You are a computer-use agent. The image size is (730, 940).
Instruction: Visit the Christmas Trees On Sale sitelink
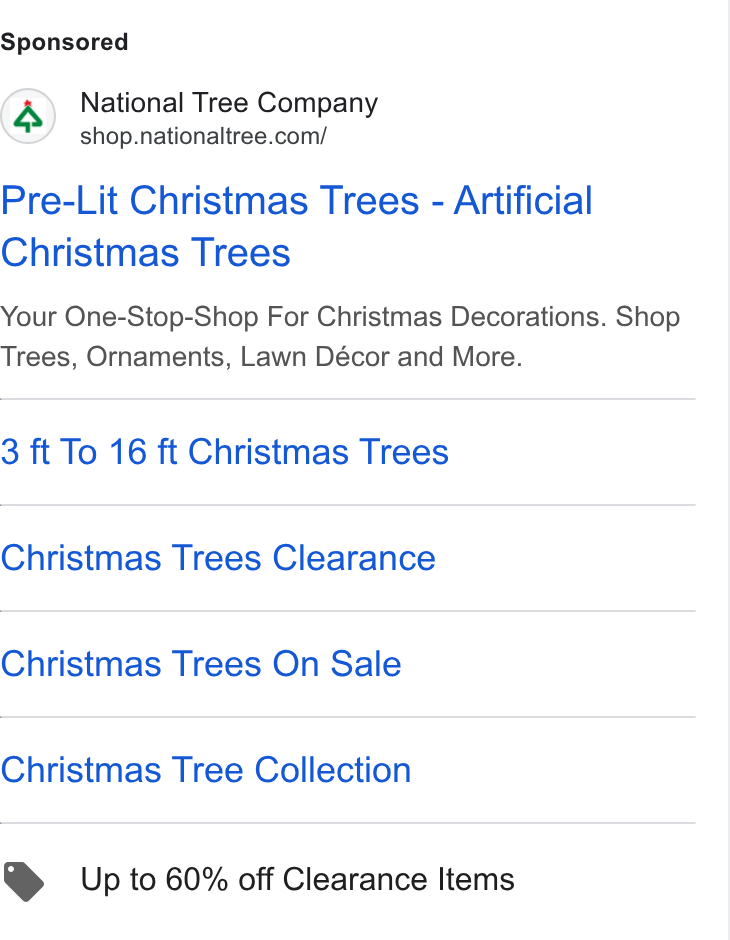(201, 664)
